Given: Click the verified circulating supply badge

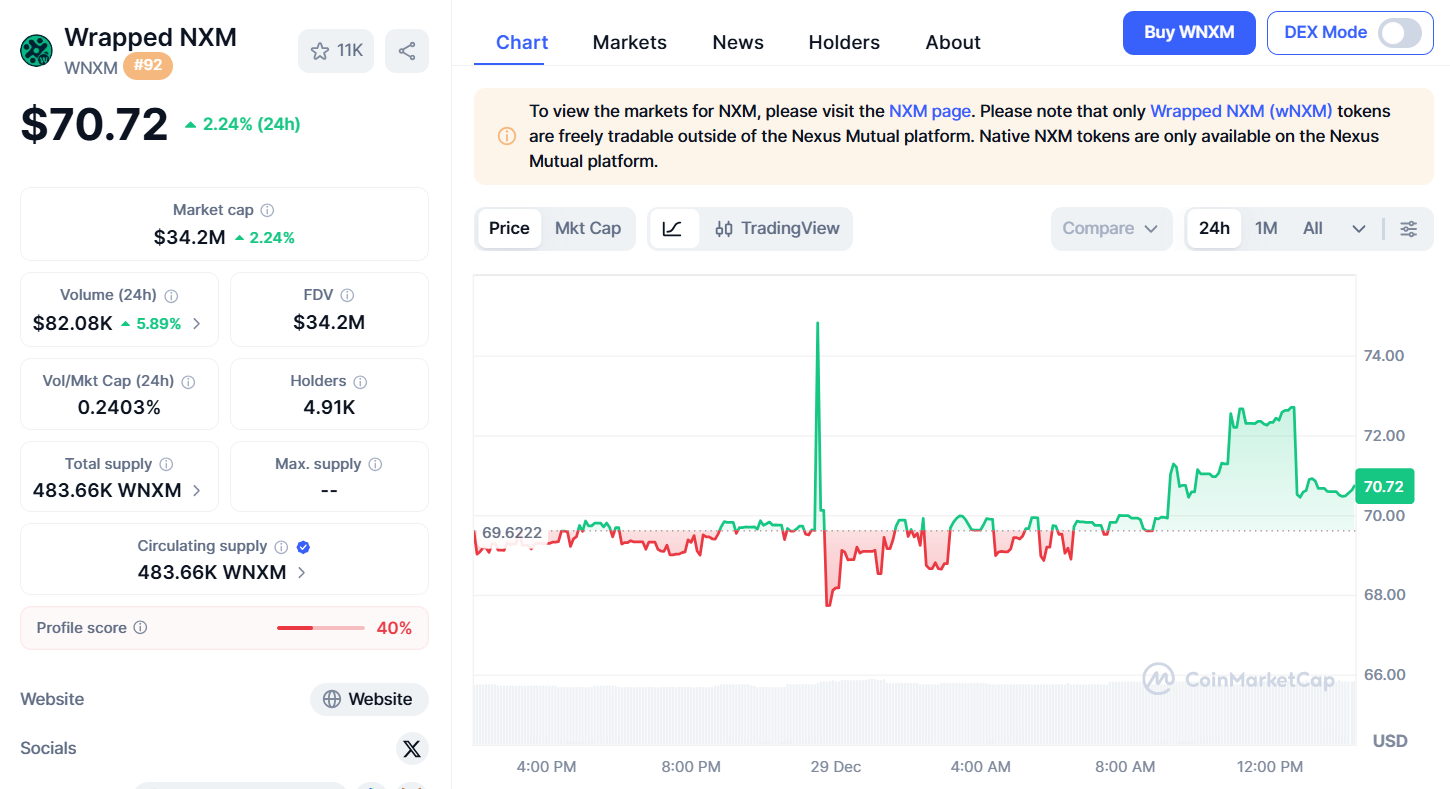Looking at the screenshot, I should pyautogui.click(x=303, y=547).
